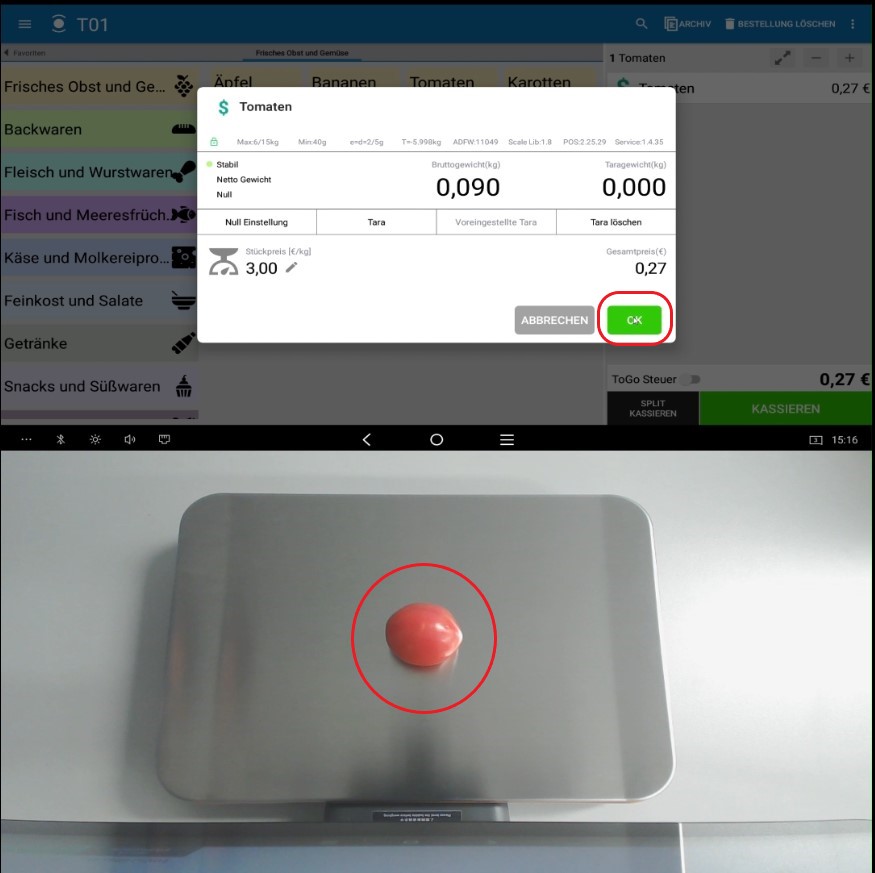This screenshot has height=873, width=875.
Task: Open the hamburger navigation menu
Action: (x=25, y=24)
